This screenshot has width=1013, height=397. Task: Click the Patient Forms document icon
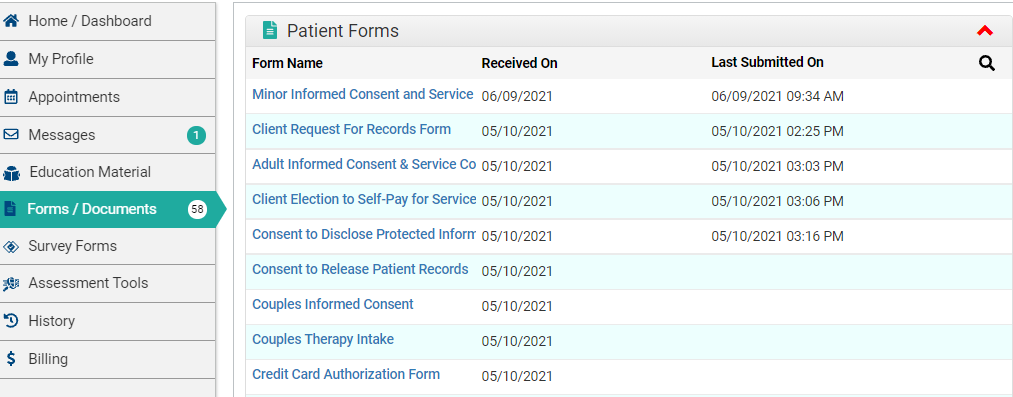pos(269,30)
